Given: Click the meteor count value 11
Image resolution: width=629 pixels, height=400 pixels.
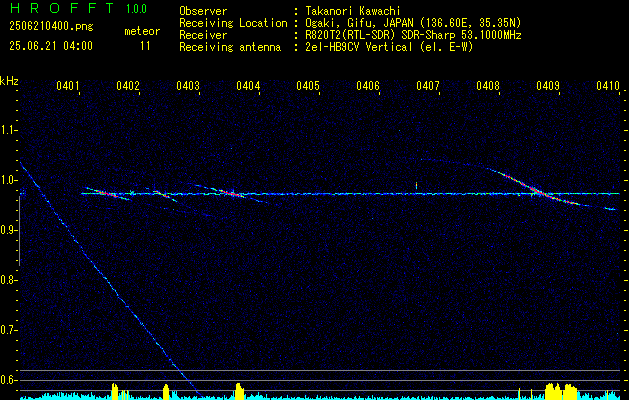Looking at the screenshot, I should [145, 46].
